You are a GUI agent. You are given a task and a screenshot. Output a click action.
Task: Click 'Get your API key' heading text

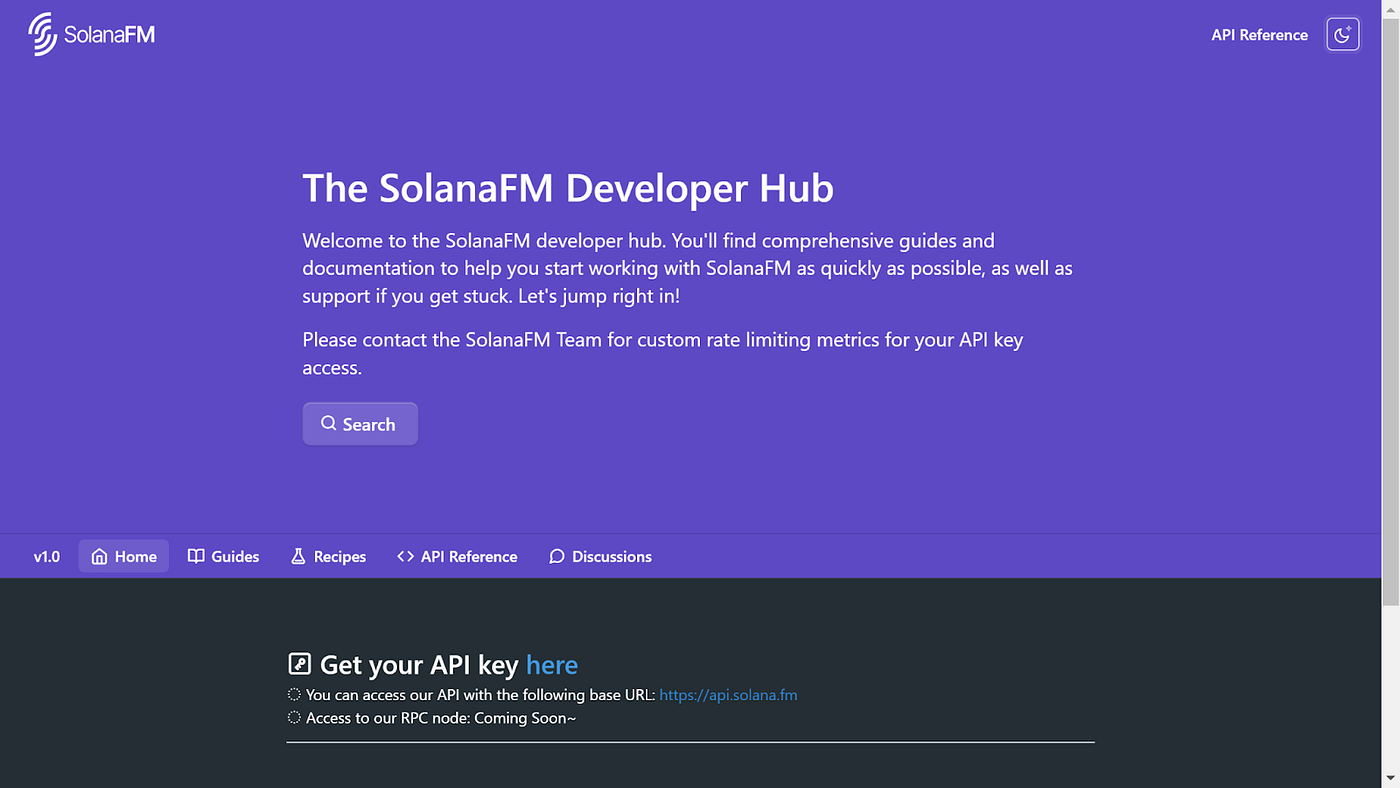pyautogui.click(x=419, y=665)
